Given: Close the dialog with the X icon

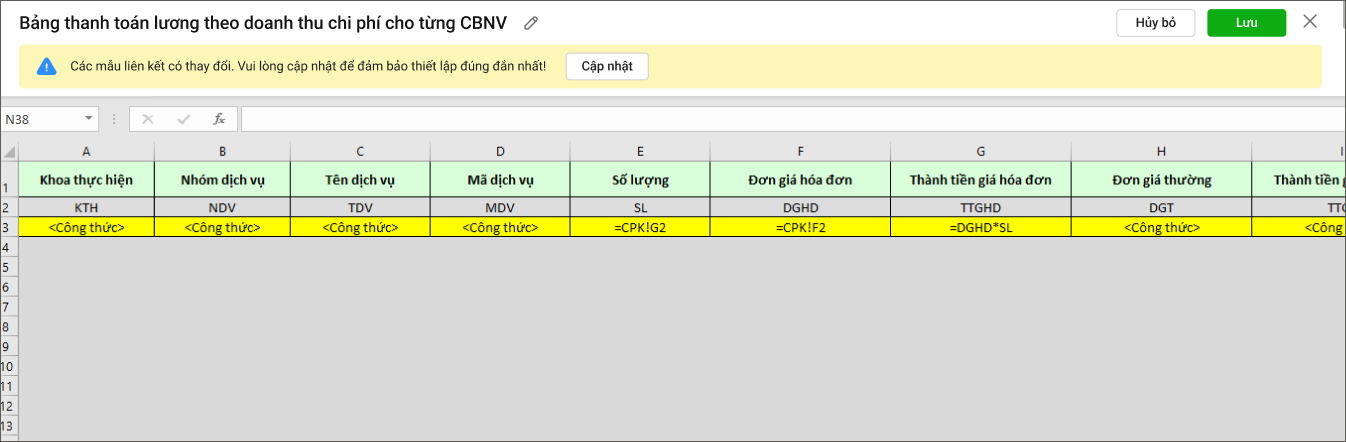Looking at the screenshot, I should tap(1310, 22).
